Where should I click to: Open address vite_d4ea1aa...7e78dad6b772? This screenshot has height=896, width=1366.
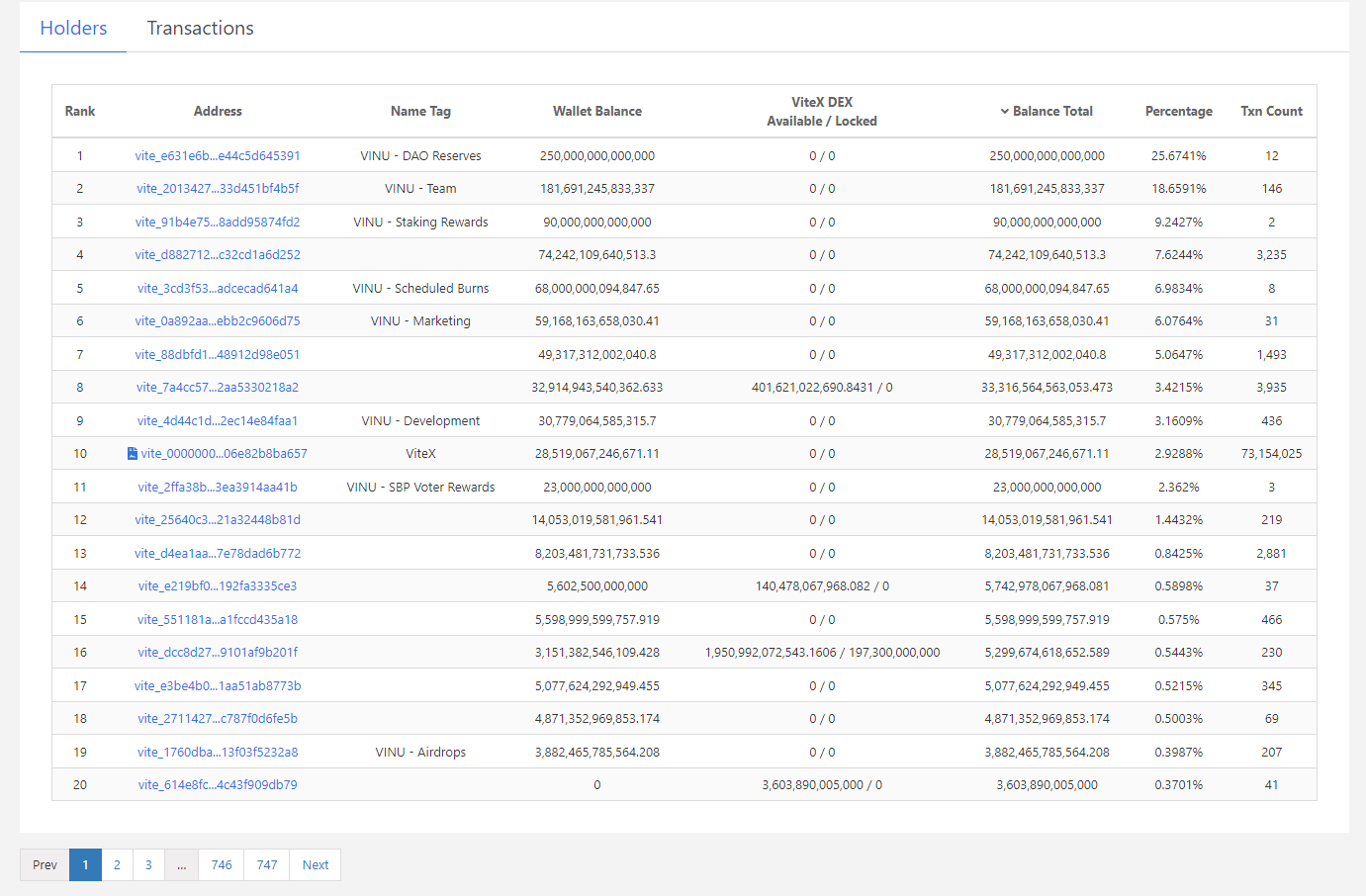218,554
